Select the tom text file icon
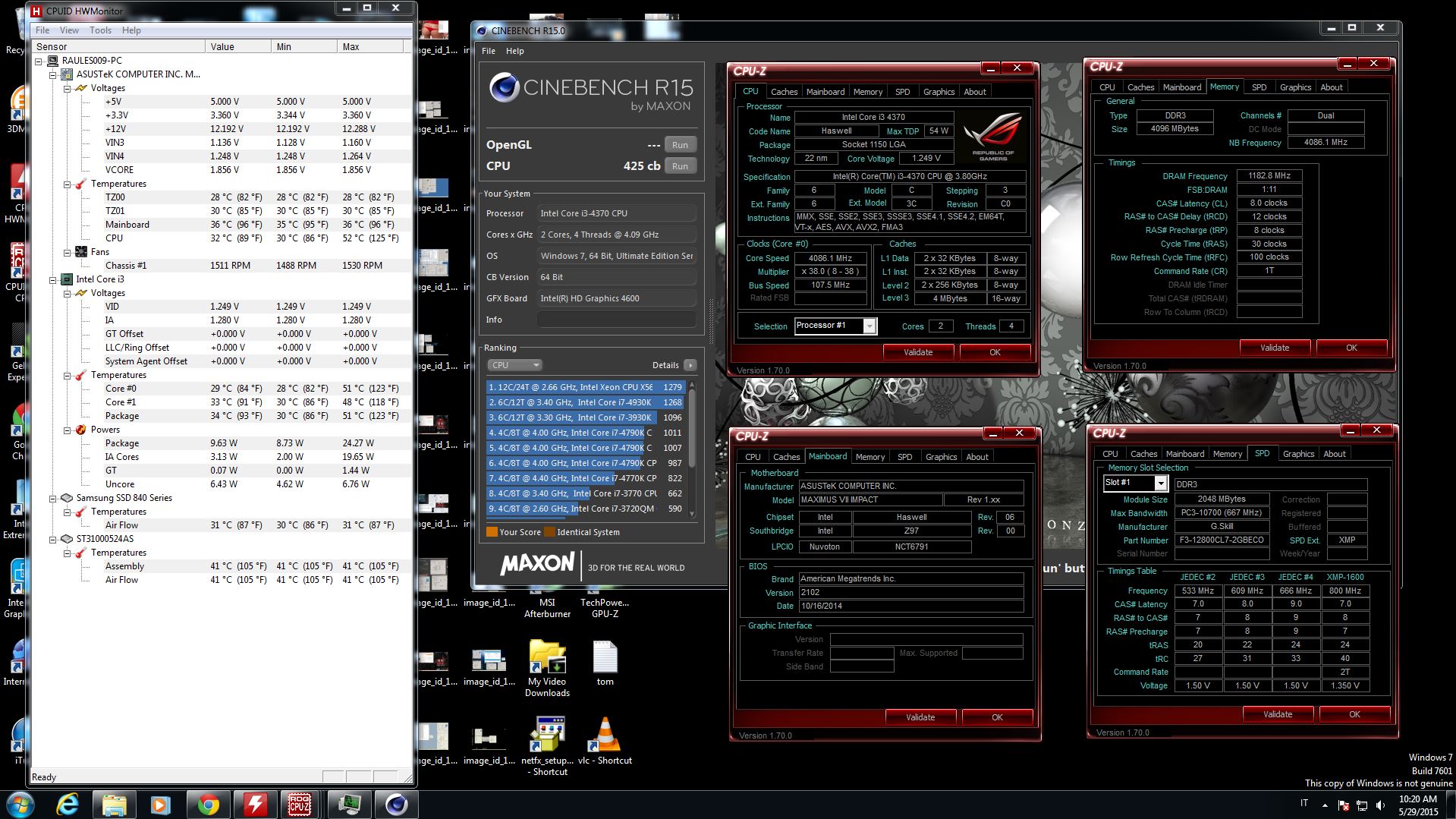The height and width of the screenshot is (819, 1456). click(x=605, y=657)
